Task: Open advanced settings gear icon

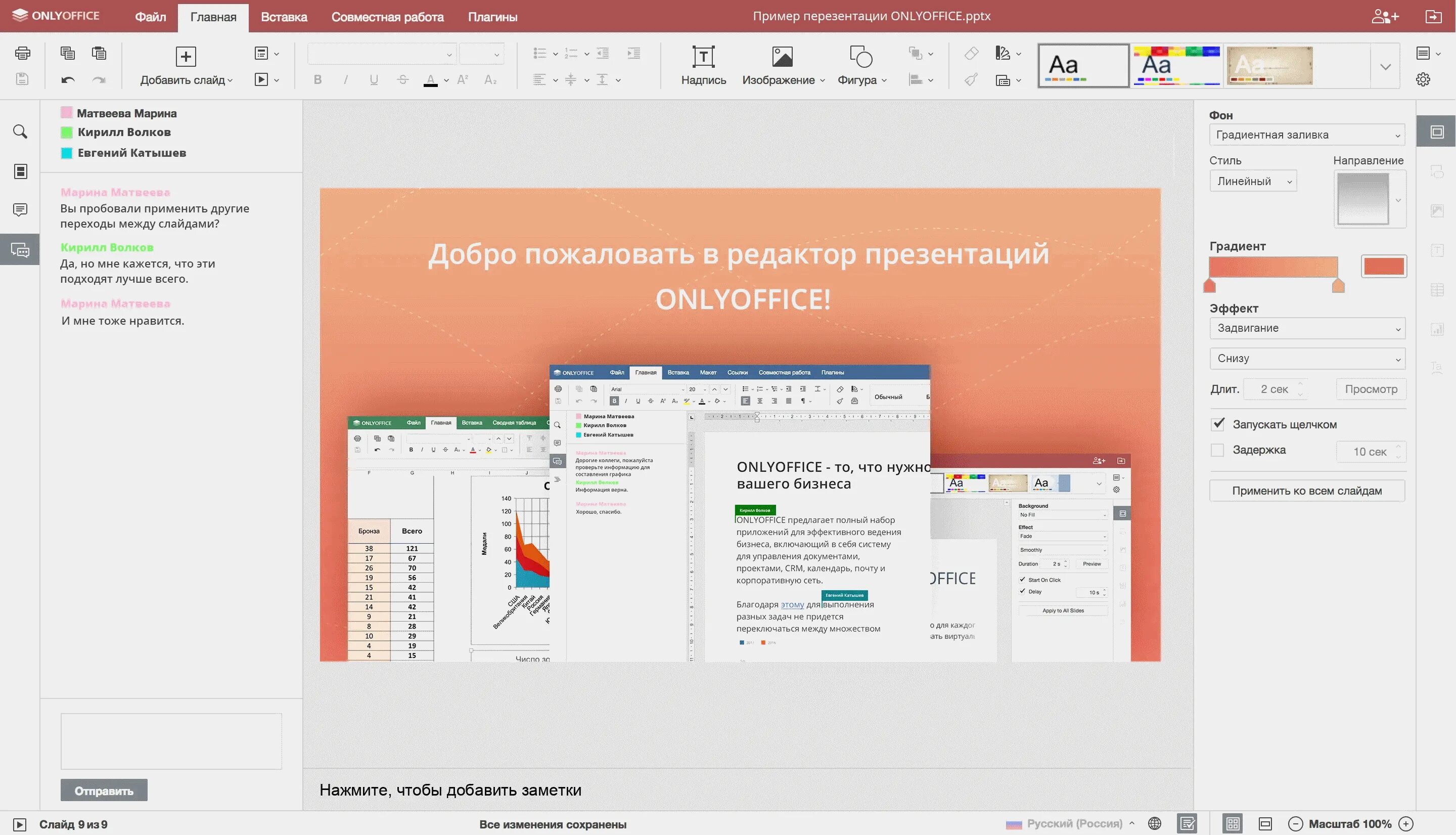Action: (1423, 80)
